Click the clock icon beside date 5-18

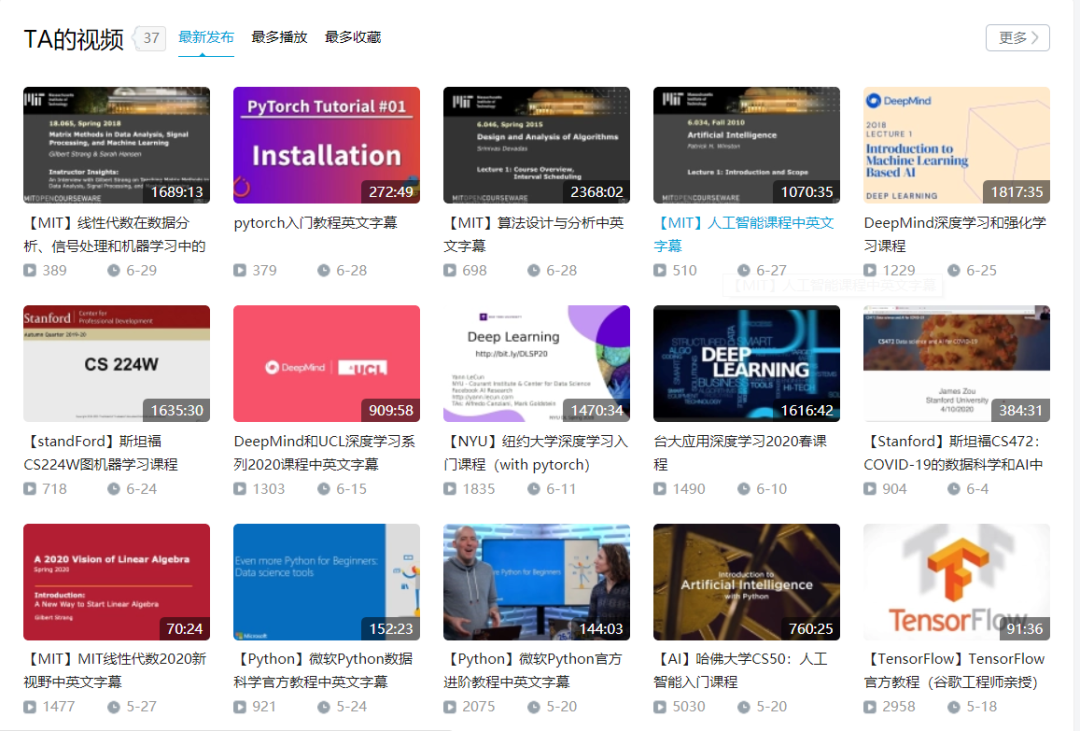(954, 706)
